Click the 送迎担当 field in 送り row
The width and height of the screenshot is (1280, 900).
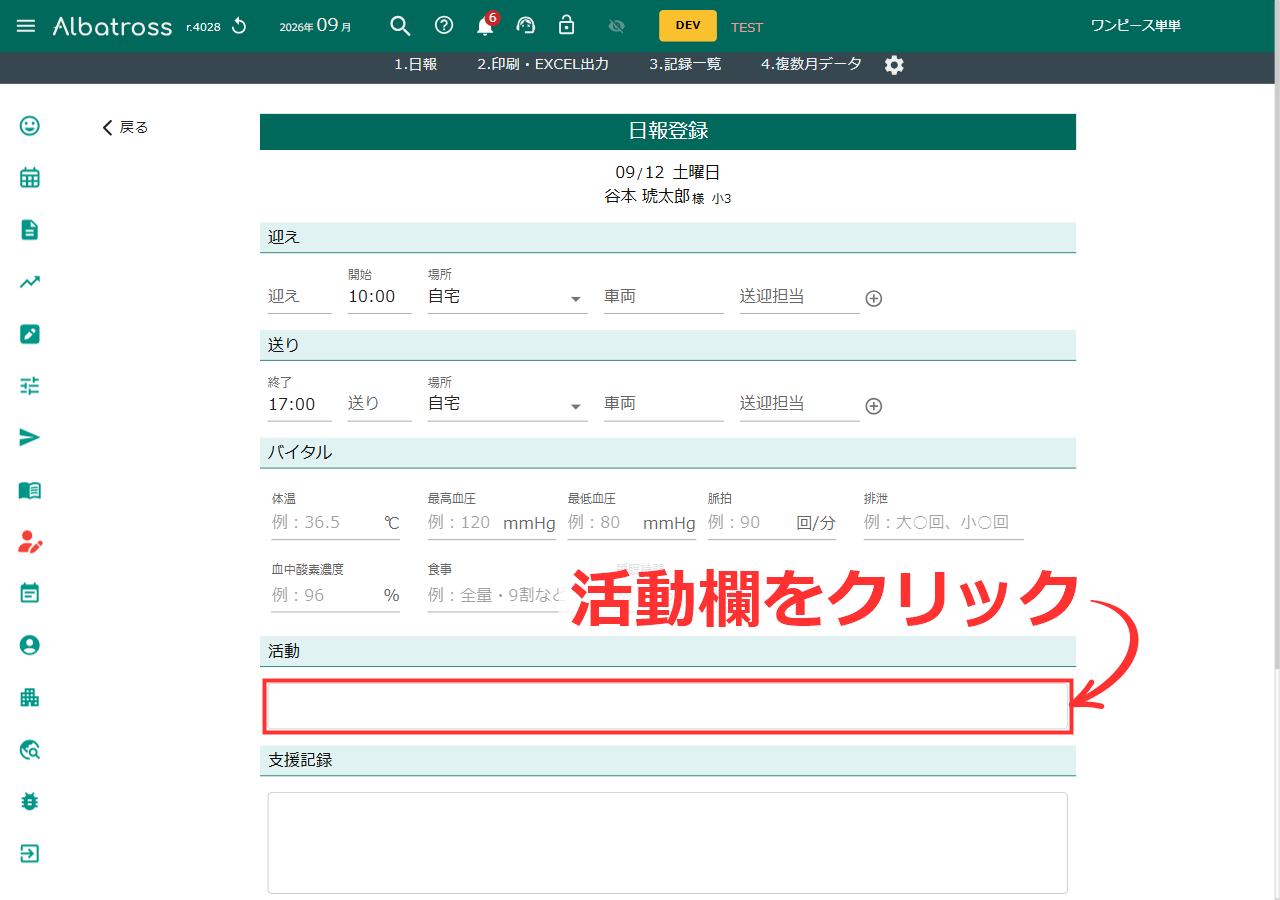click(x=800, y=404)
